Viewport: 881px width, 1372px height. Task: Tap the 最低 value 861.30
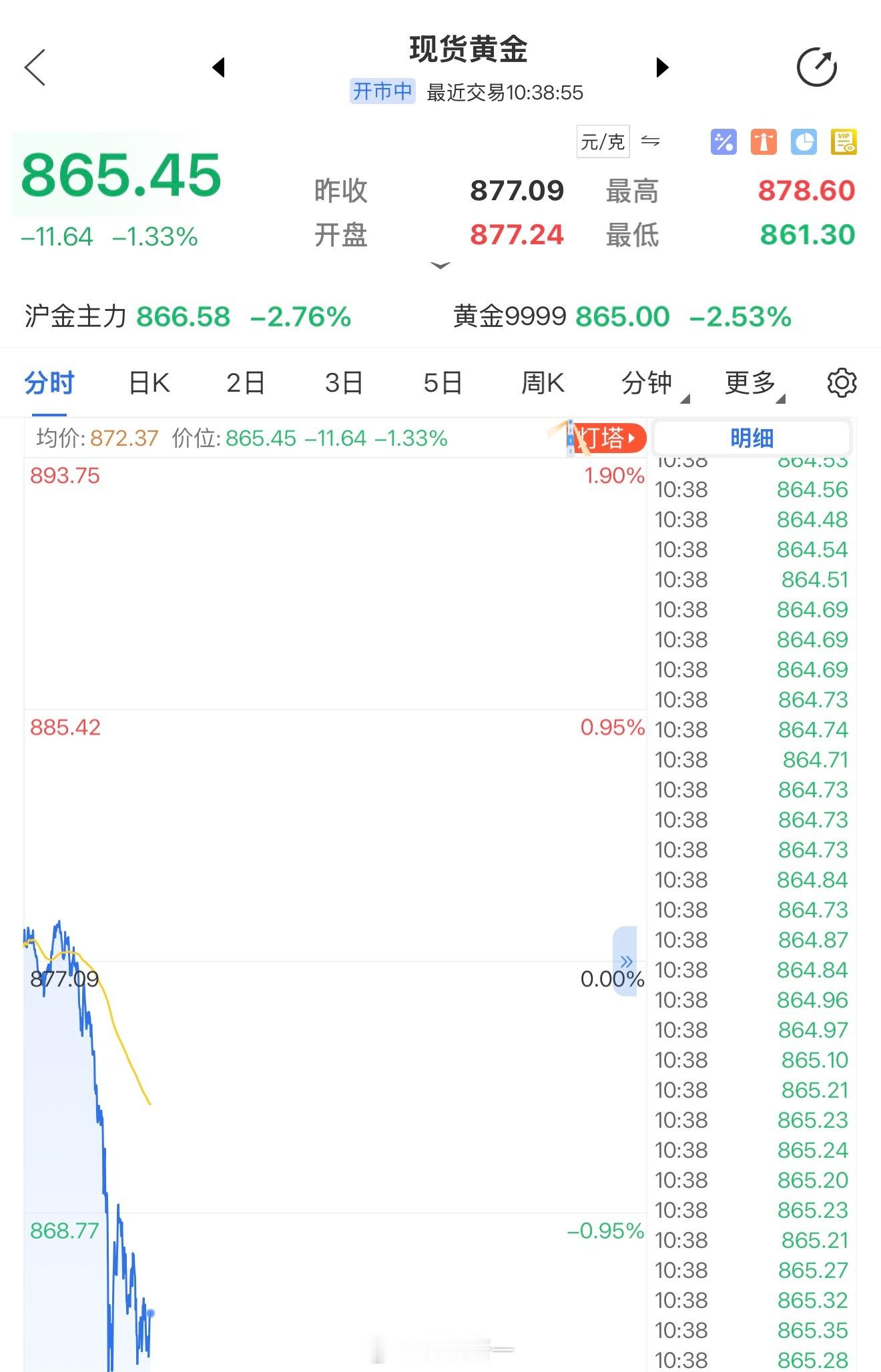[808, 235]
